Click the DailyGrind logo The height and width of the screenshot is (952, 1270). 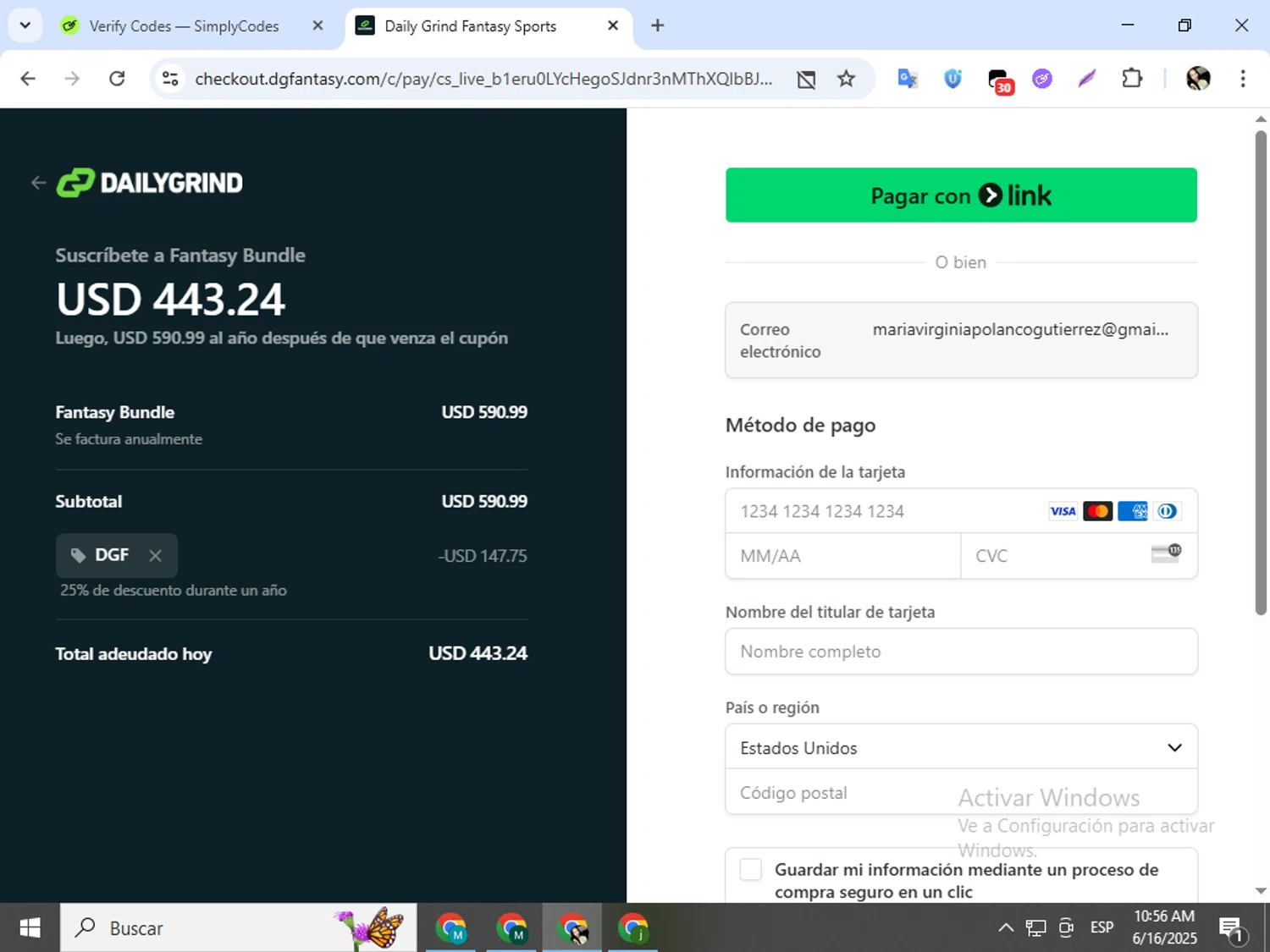click(150, 183)
